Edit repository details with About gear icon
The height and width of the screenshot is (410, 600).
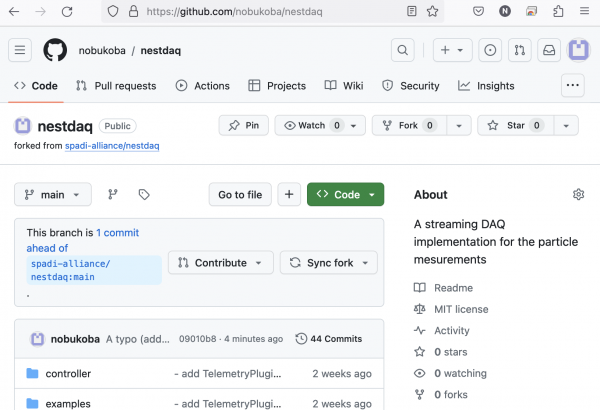click(578, 194)
